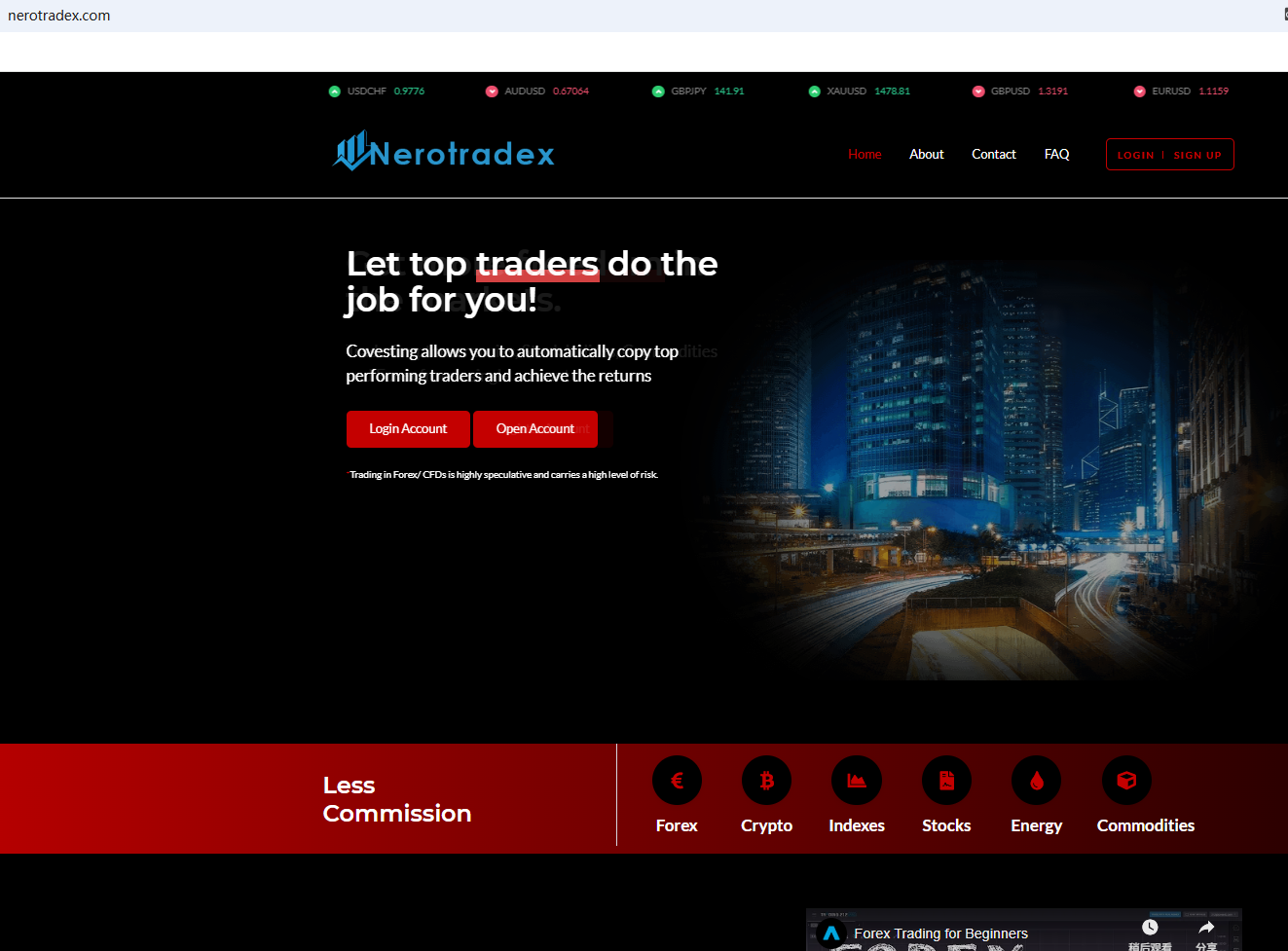Image resolution: width=1288 pixels, height=951 pixels.
Task: Select the Commodities box icon
Action: click(1126, 781)
